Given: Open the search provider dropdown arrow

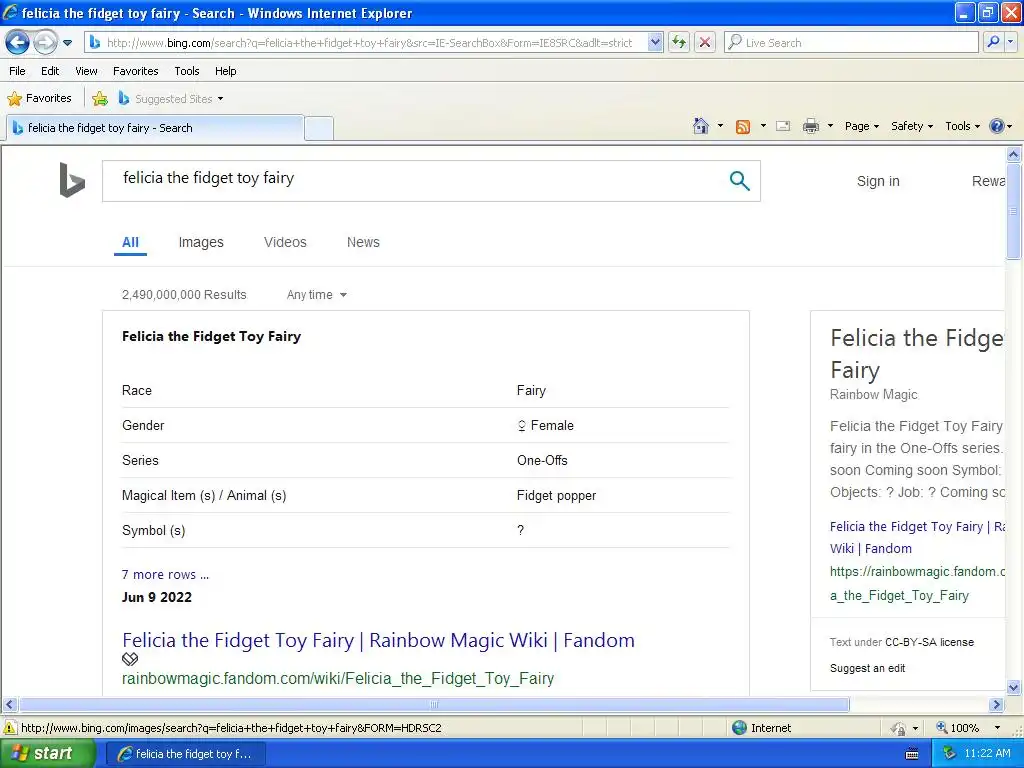Looking at the screenshot, I should (x=1010, y=42).
